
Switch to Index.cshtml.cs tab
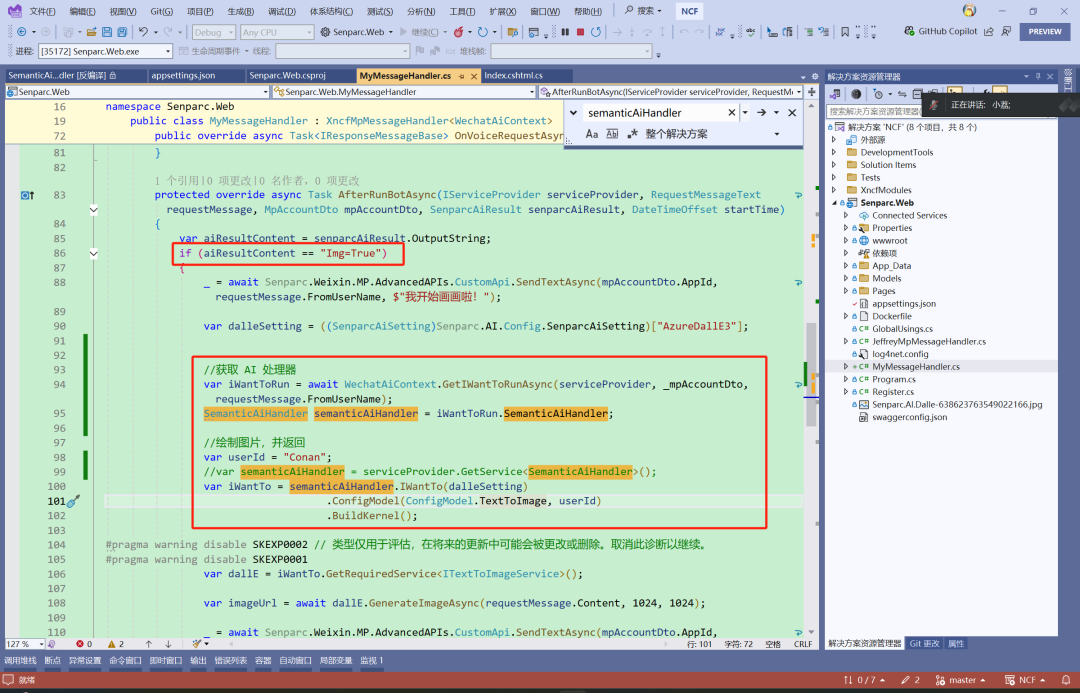point(513,76)
